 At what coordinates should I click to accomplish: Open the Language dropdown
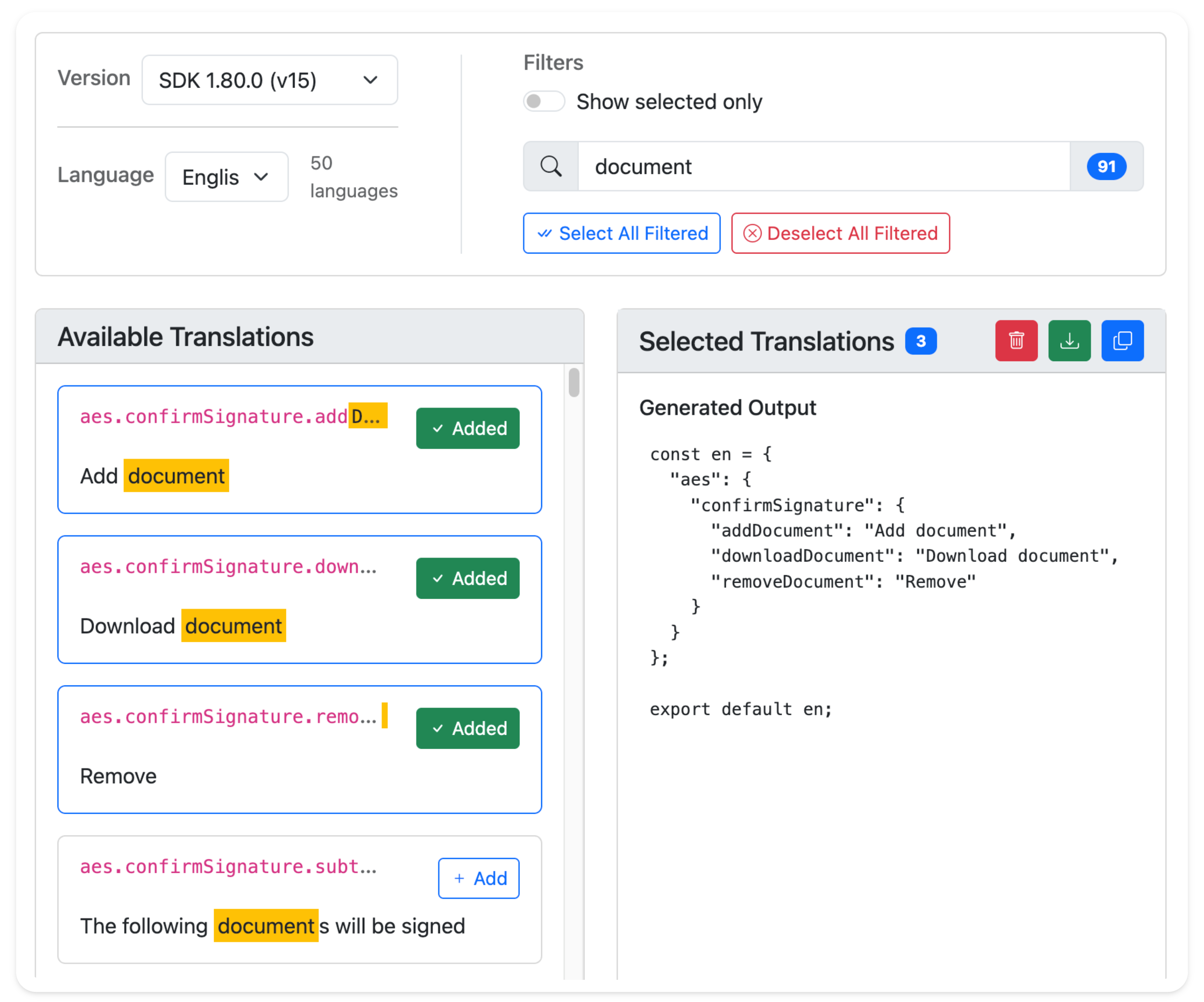pos(227,177)
